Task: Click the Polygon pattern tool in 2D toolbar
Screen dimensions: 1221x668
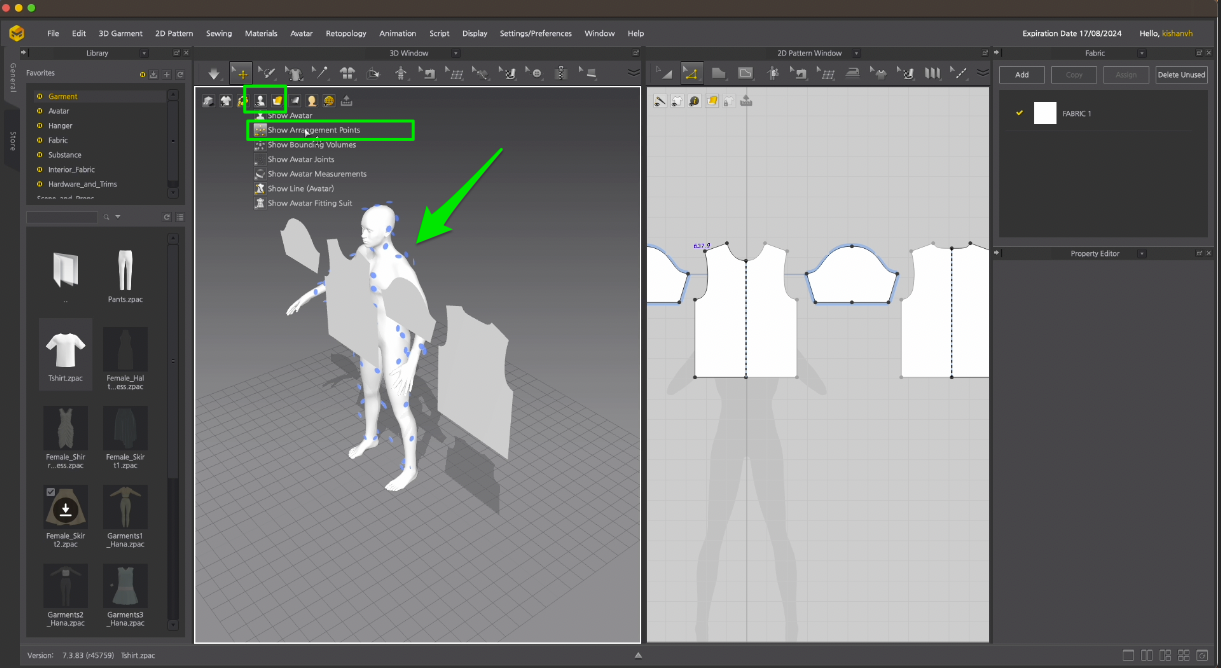Action: (x=718, y=73)
